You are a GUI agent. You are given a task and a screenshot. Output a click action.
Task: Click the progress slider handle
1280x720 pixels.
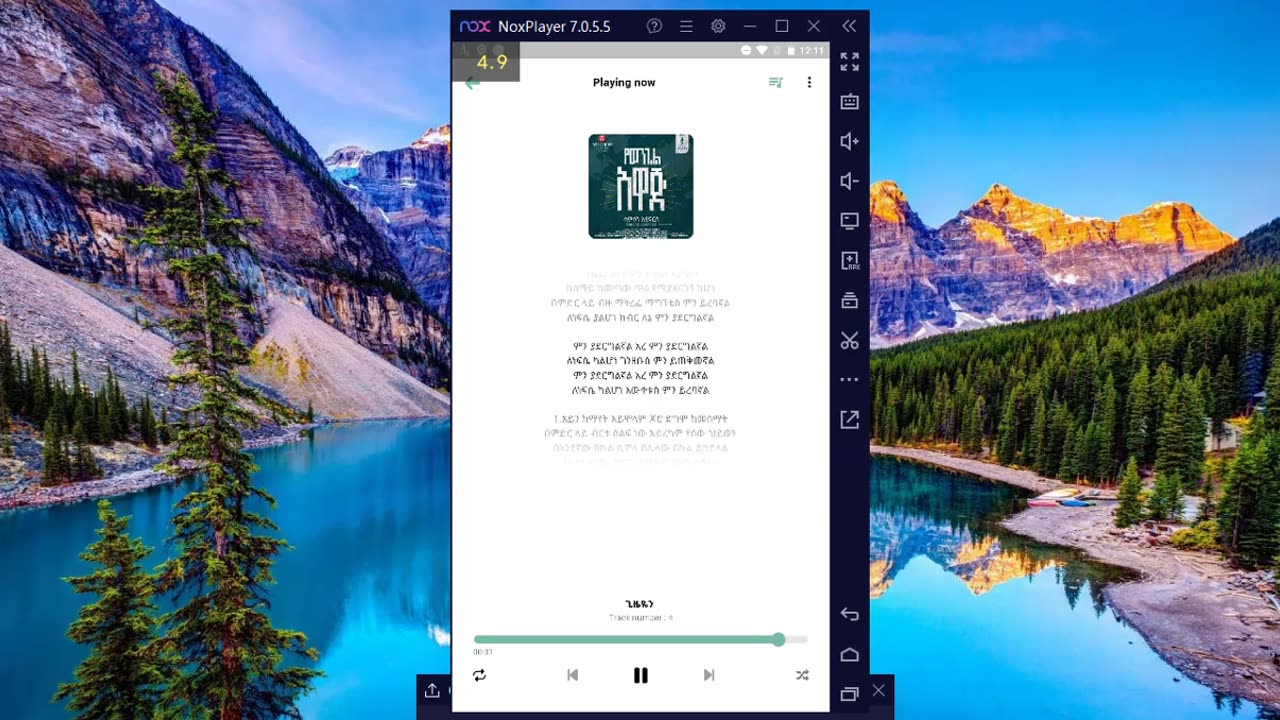tap(778, 639)
